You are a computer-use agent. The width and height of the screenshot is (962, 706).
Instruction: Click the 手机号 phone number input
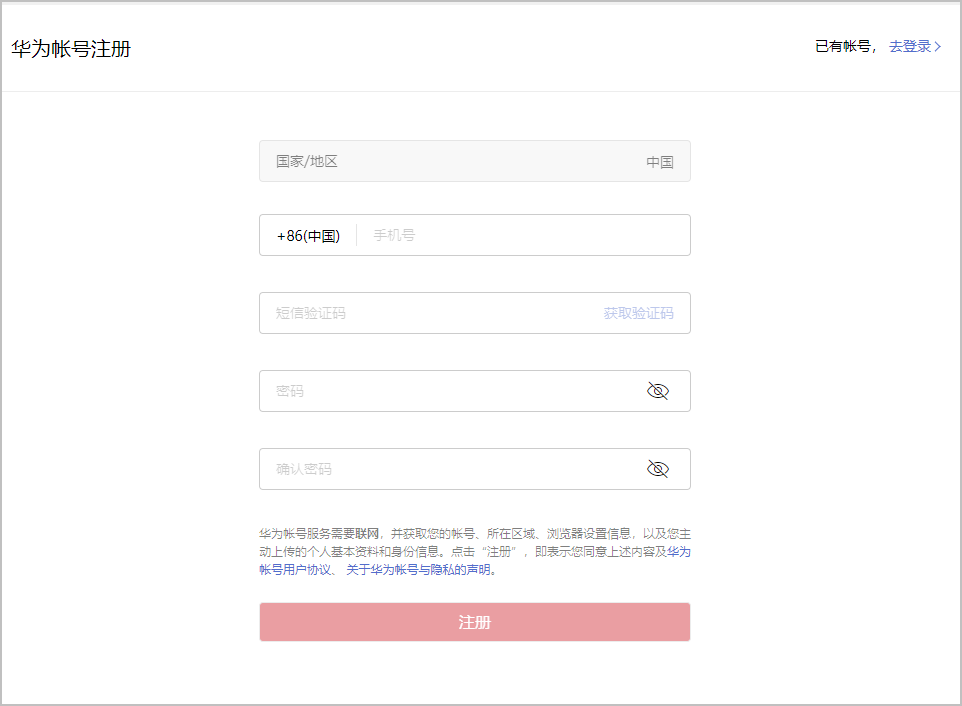coord(524,235)
